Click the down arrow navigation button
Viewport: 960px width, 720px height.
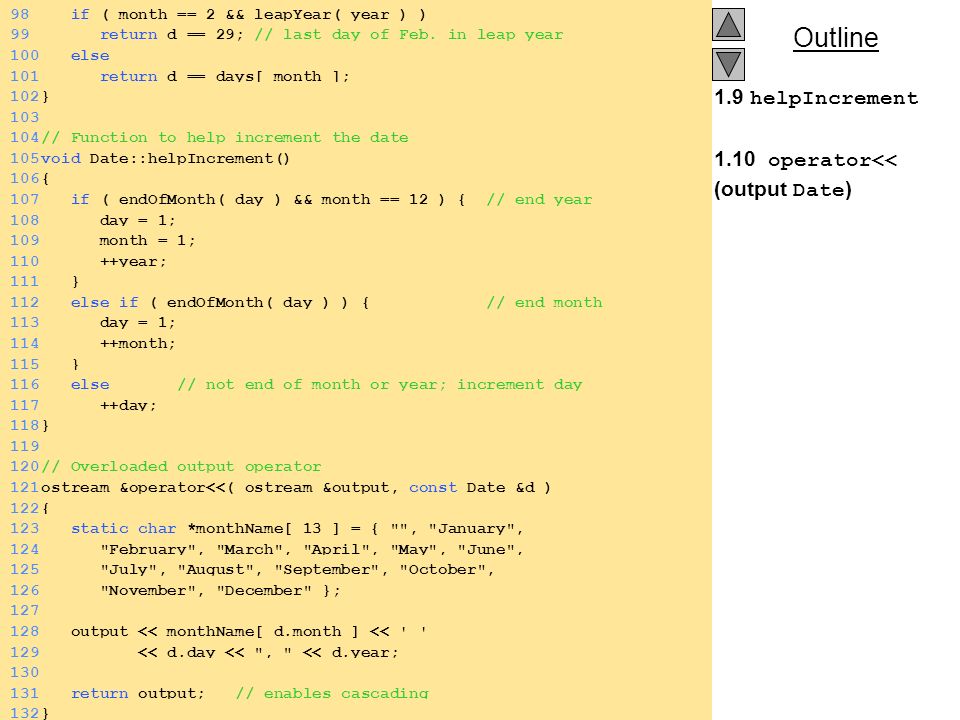point(728,64)
